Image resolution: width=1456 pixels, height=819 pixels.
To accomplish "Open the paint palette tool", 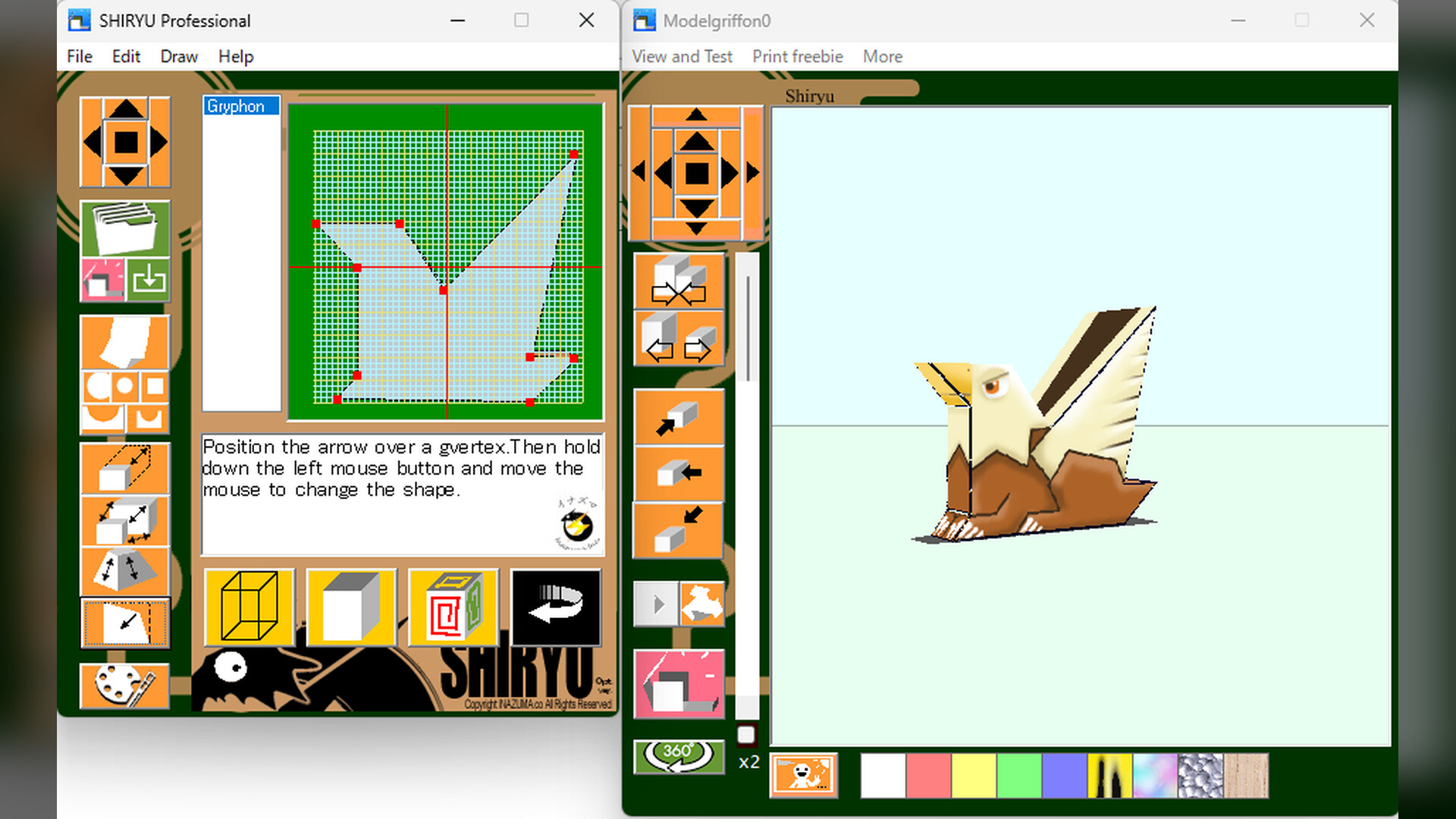I will tap(125, 686).
